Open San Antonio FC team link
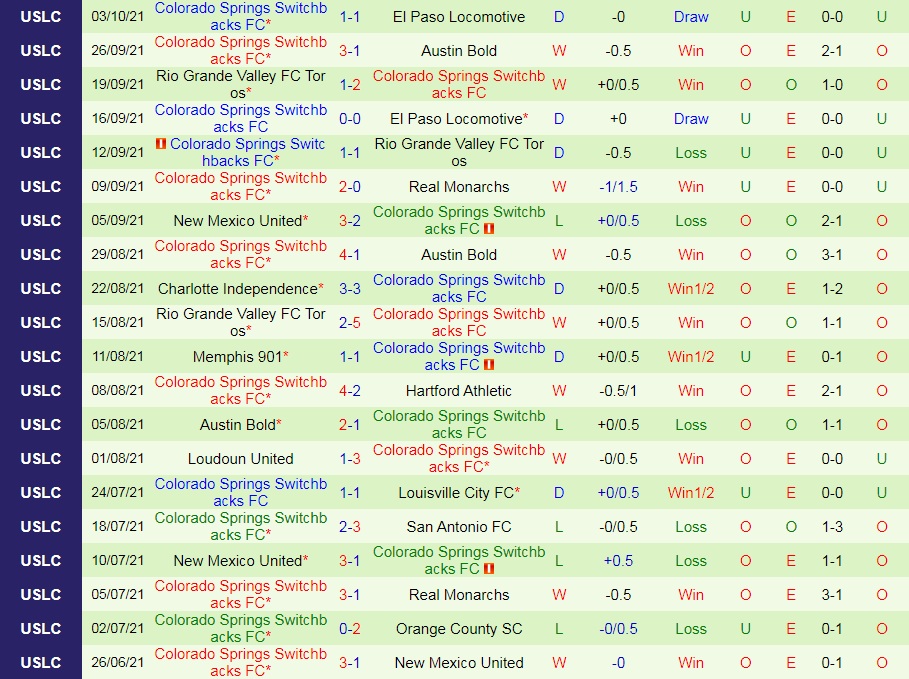909x679 pixels. pos(459,527)
